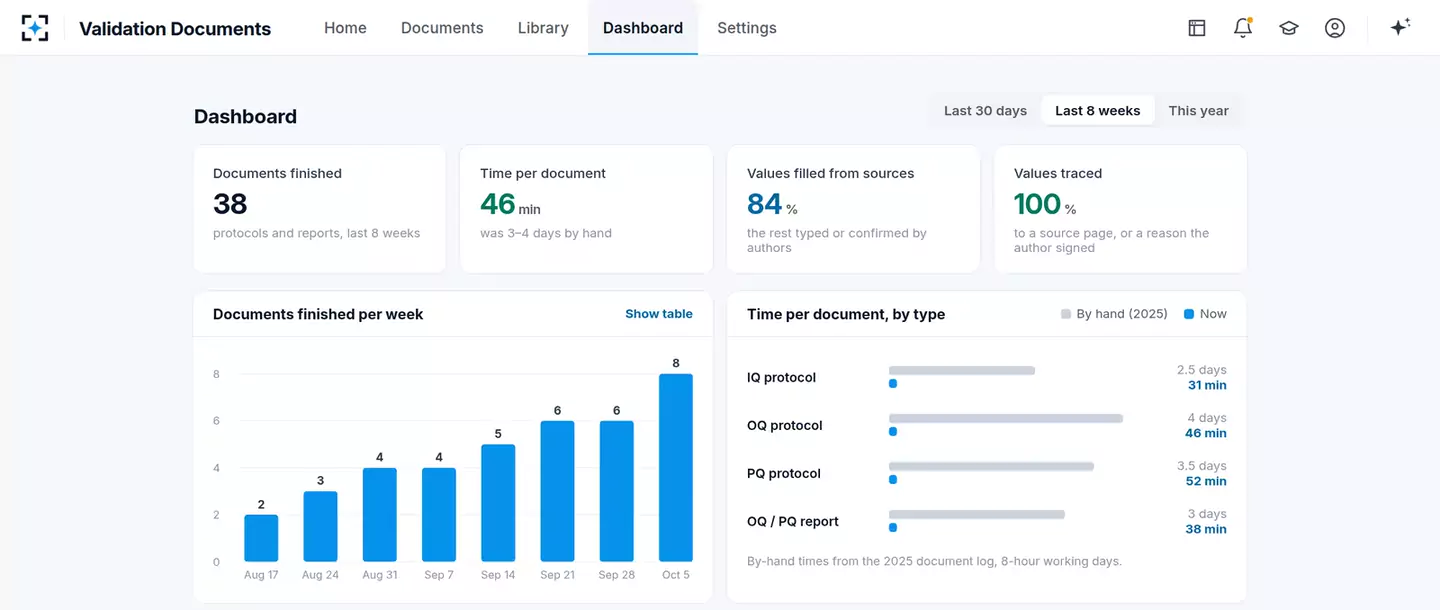Select the Last 30 days range
Viewport: 1440px width, 610px height.
(x=985, y=111)
